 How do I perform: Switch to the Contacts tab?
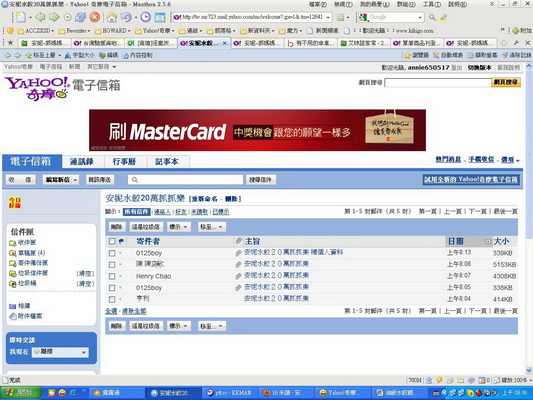coord(82,162)
